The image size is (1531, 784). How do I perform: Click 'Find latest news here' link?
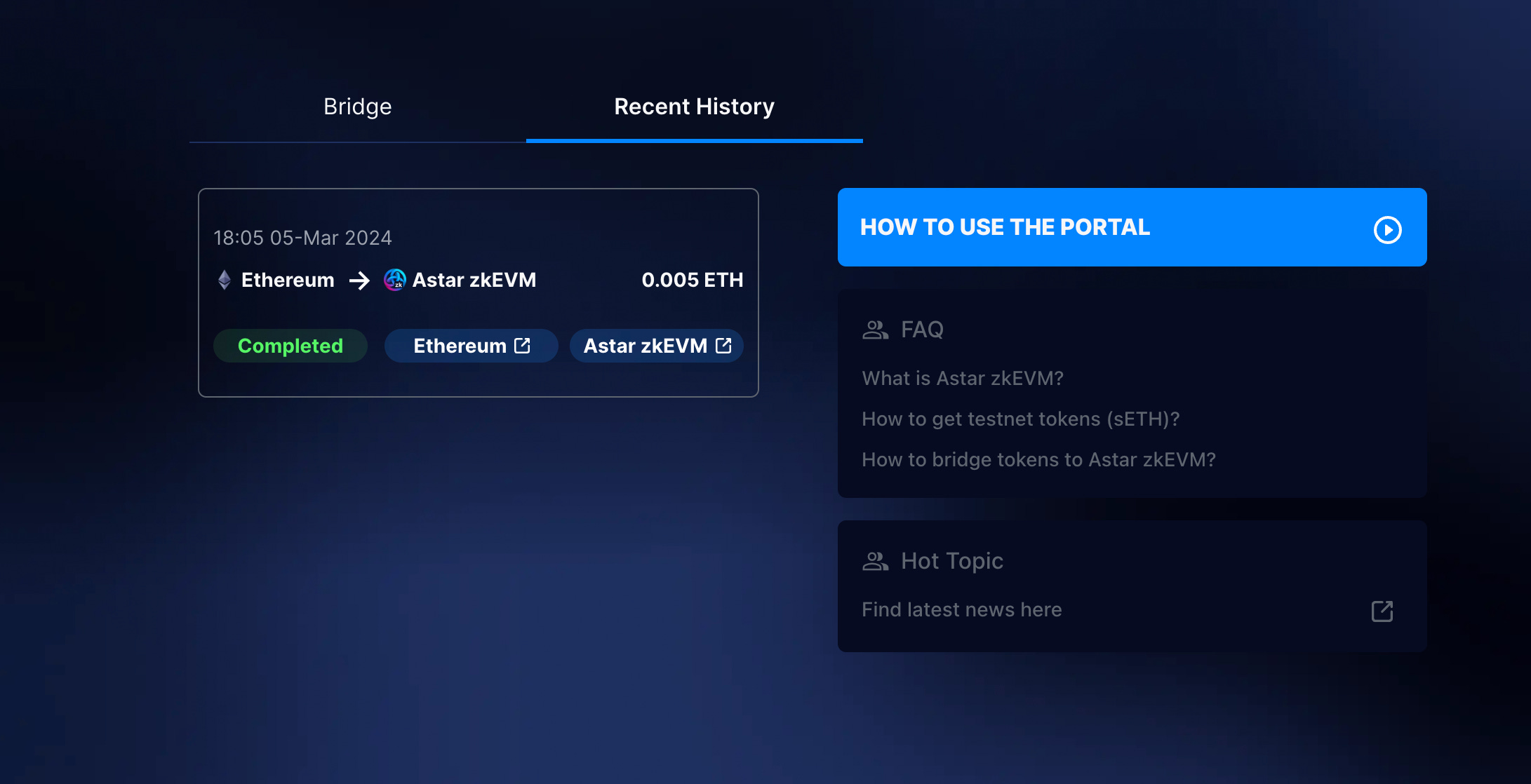pyautogui.click(x=962, y=610)
